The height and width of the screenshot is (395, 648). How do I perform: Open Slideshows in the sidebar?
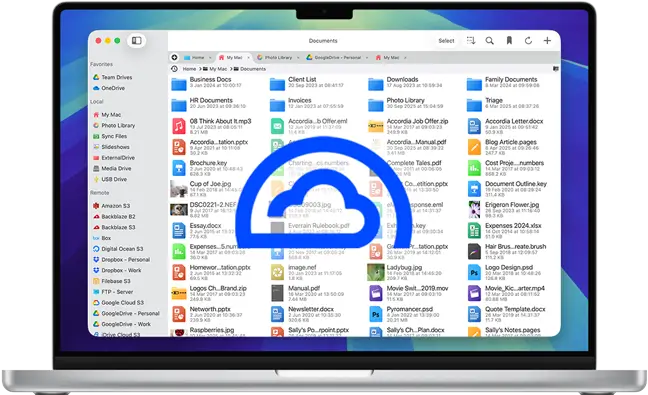tap(111, 147)
